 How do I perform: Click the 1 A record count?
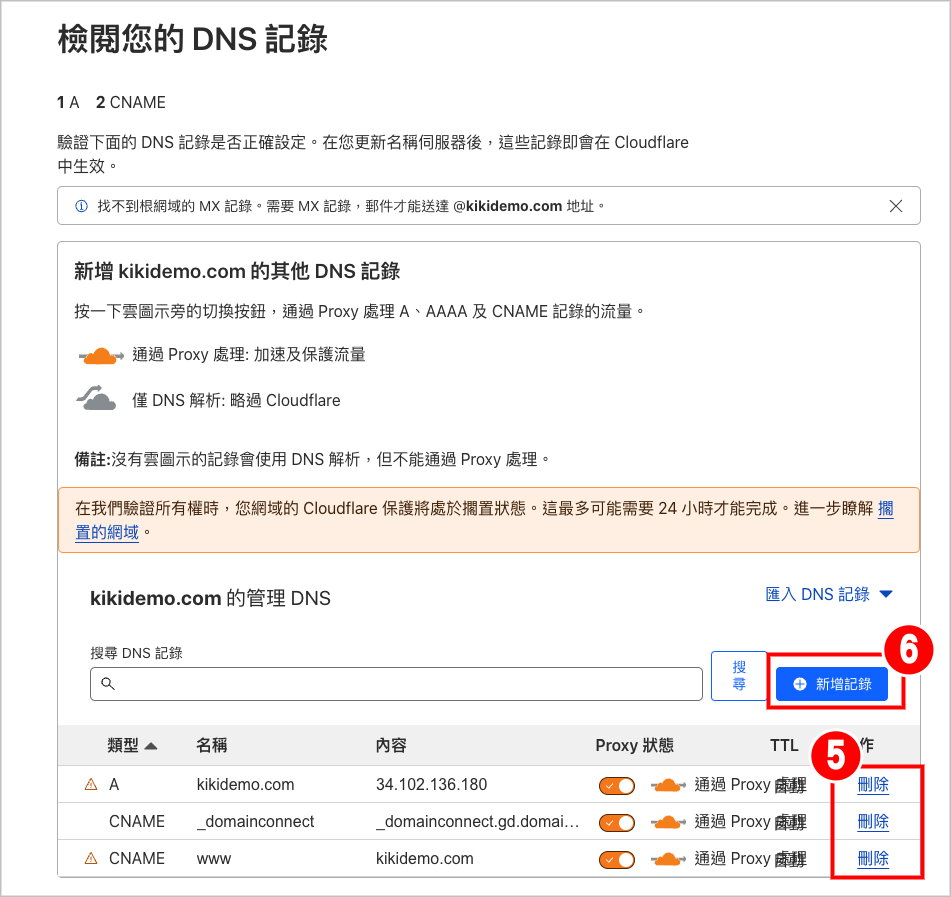[68, 102]
